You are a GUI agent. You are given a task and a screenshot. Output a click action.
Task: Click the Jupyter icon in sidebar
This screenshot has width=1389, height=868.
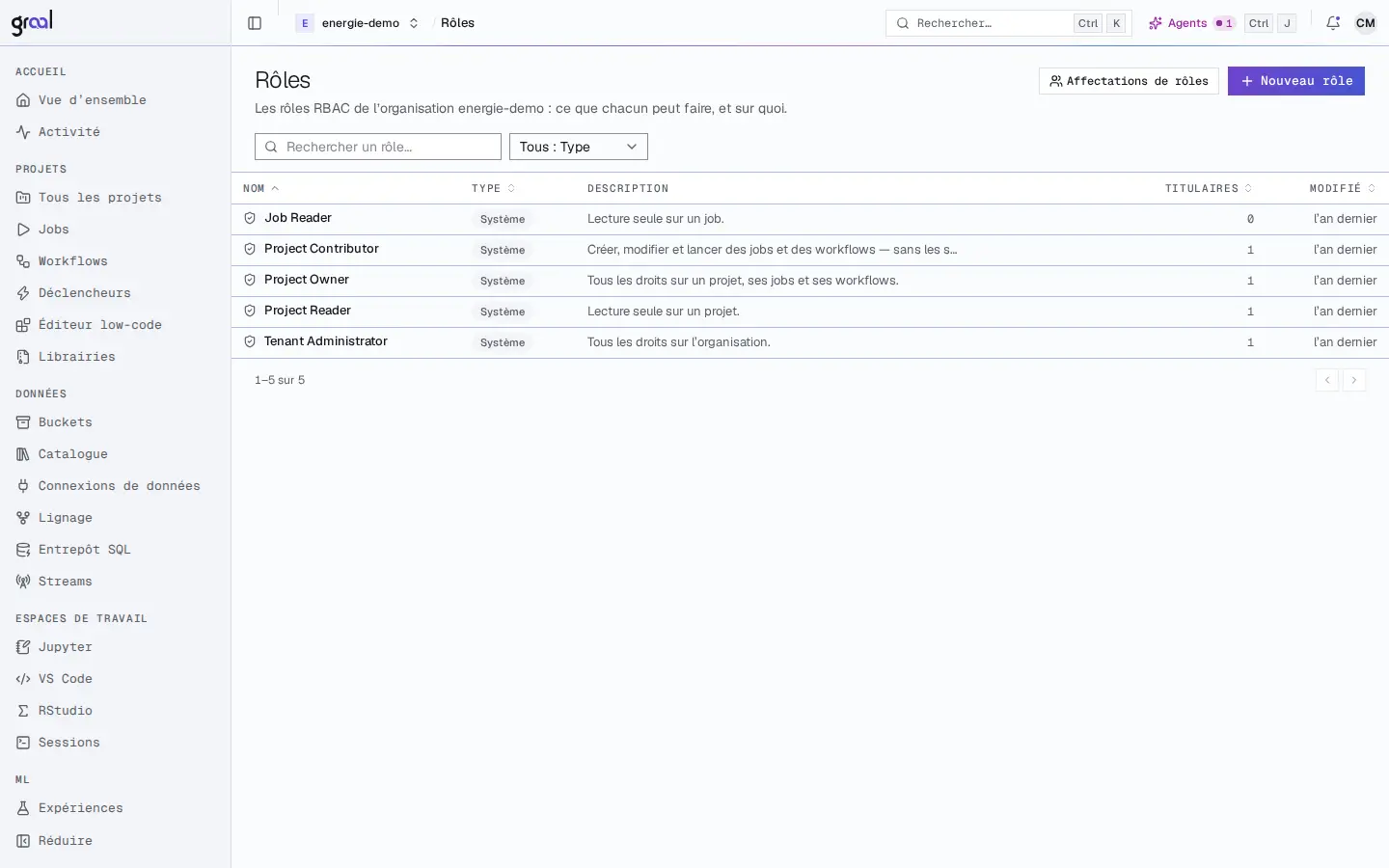click(x=23, y=647)
